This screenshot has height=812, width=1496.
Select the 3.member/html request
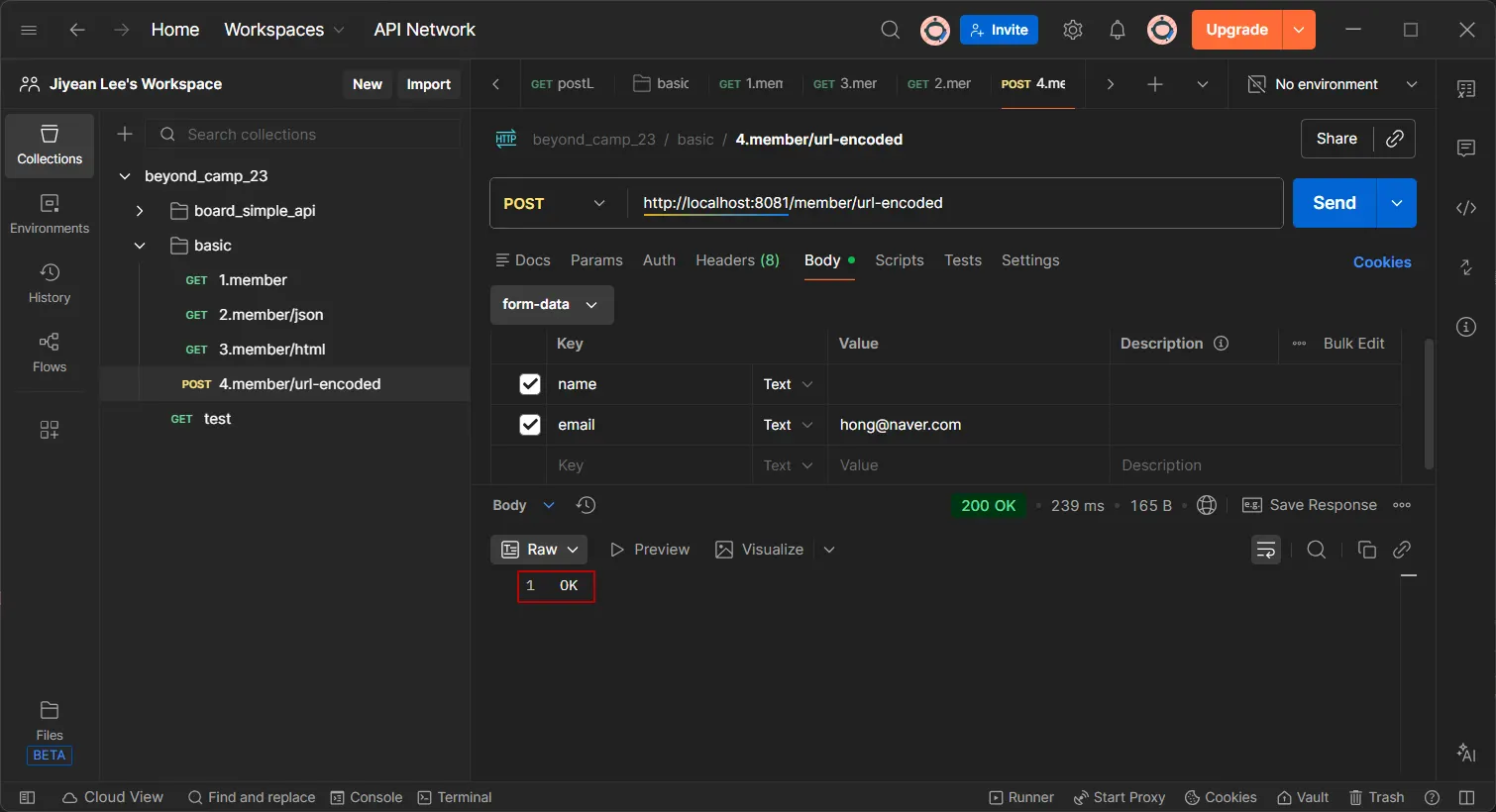284,350
